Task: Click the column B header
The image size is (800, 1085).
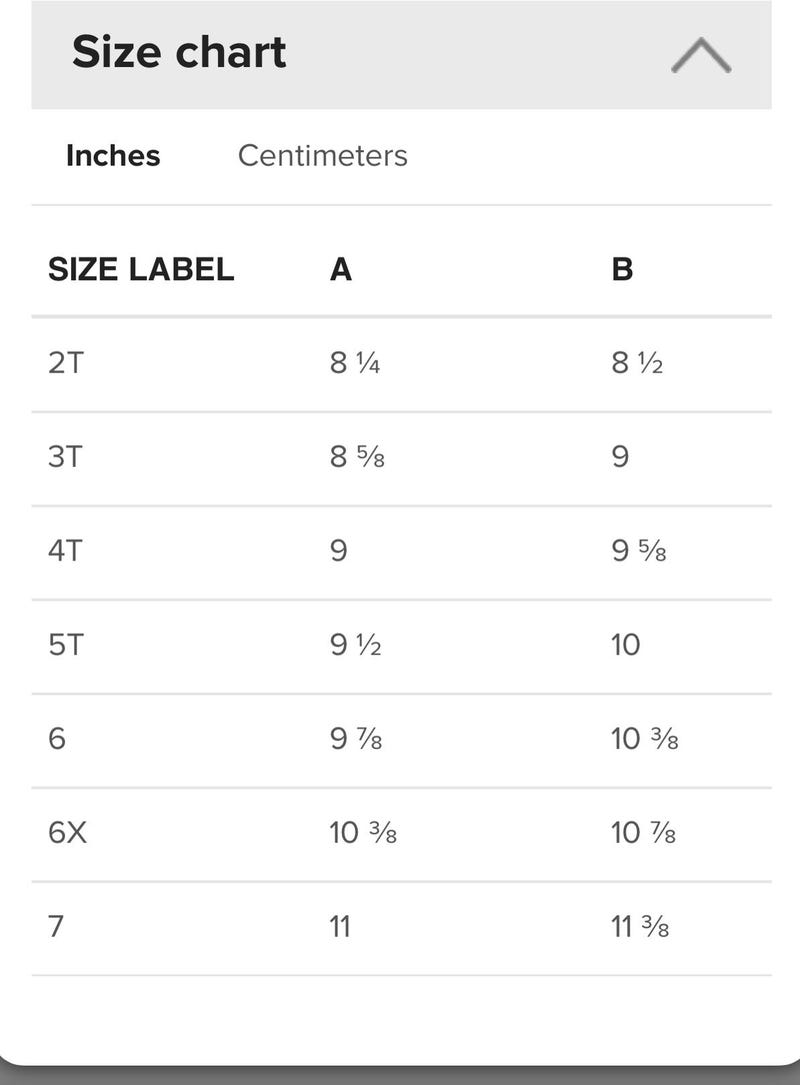Action: (x=622, y=269)
